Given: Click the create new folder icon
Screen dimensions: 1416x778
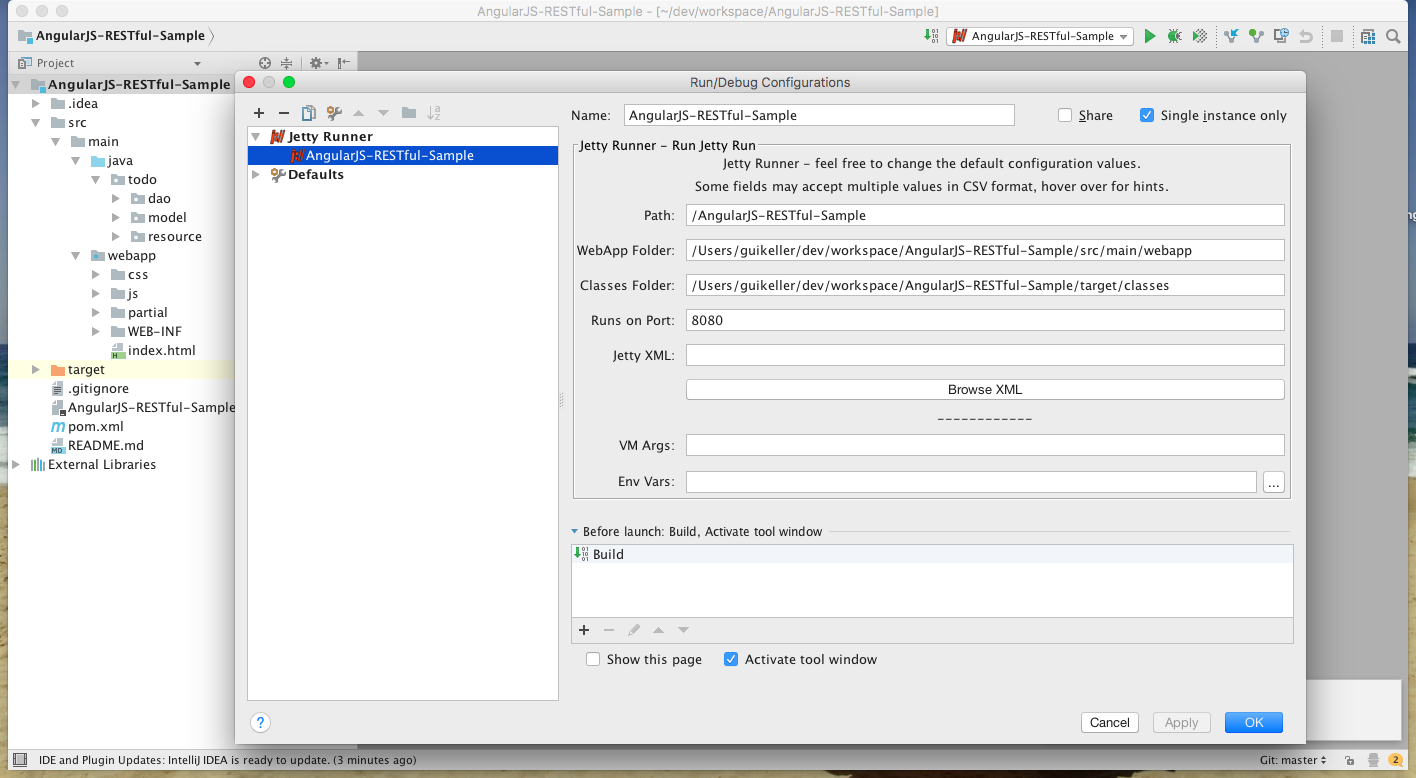Looking at the screenshot, I should (409, 113).
